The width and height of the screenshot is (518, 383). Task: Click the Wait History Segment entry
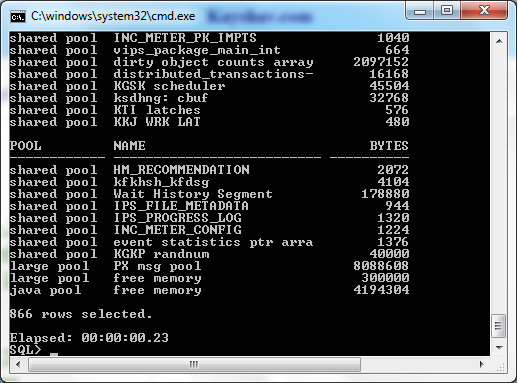click(193, 194)
